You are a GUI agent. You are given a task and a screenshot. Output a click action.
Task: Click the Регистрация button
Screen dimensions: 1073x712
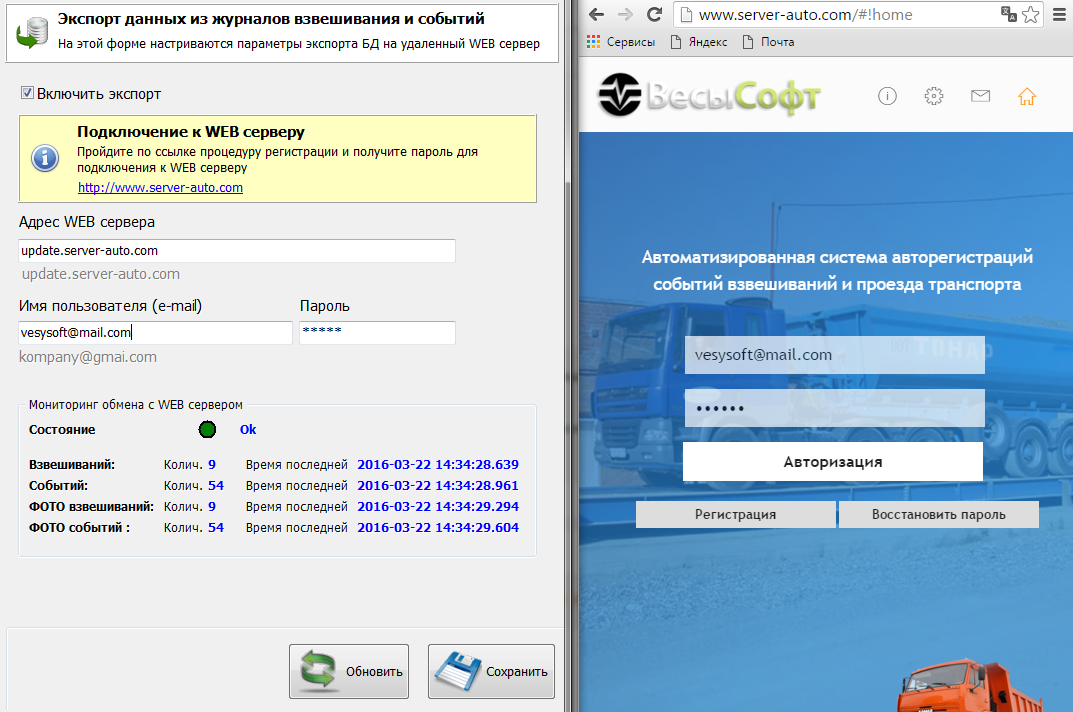[x=735, y=515]
